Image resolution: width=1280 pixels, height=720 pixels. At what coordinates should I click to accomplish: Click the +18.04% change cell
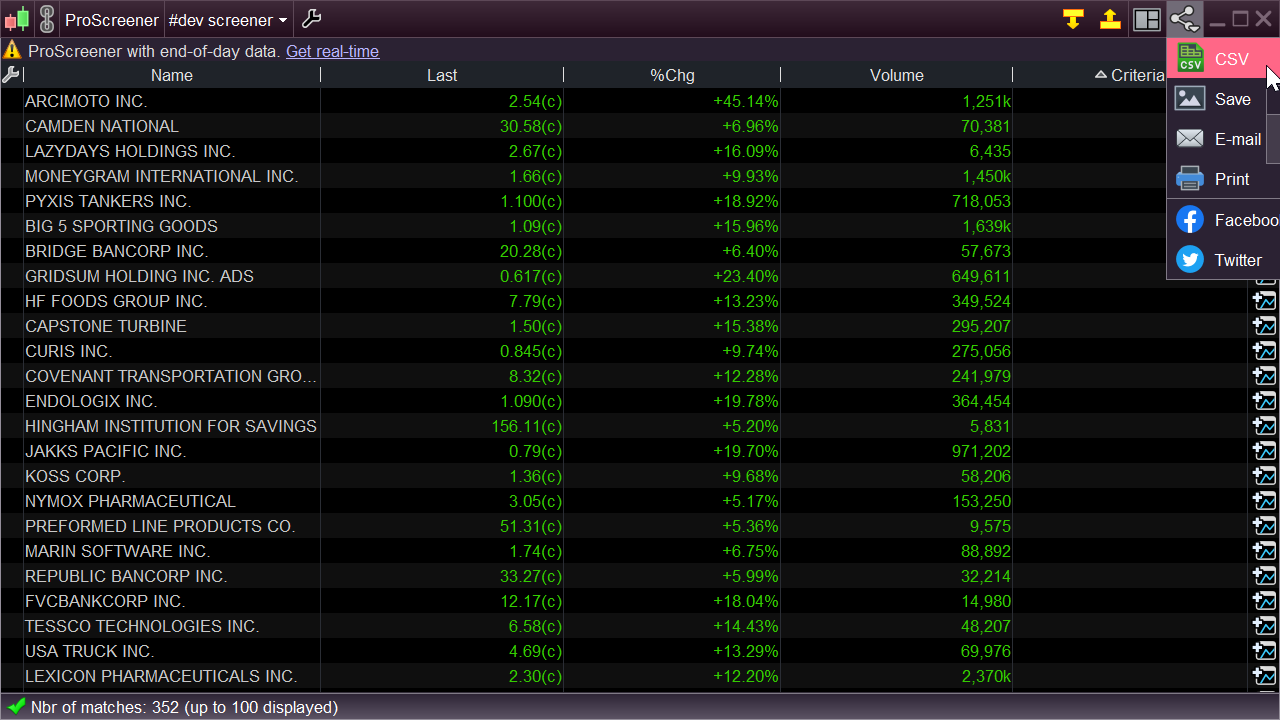(745, 601)
